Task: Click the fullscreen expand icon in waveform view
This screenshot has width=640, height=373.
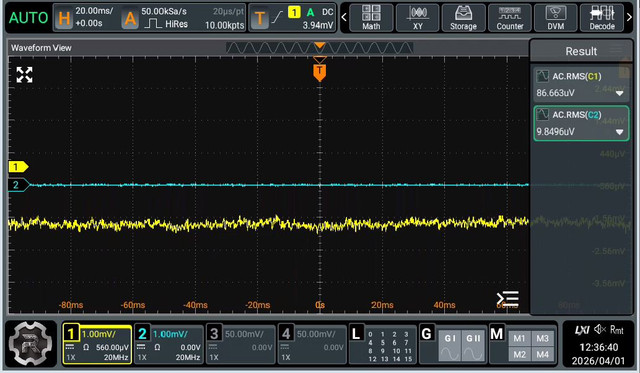Action: point(24,75)
